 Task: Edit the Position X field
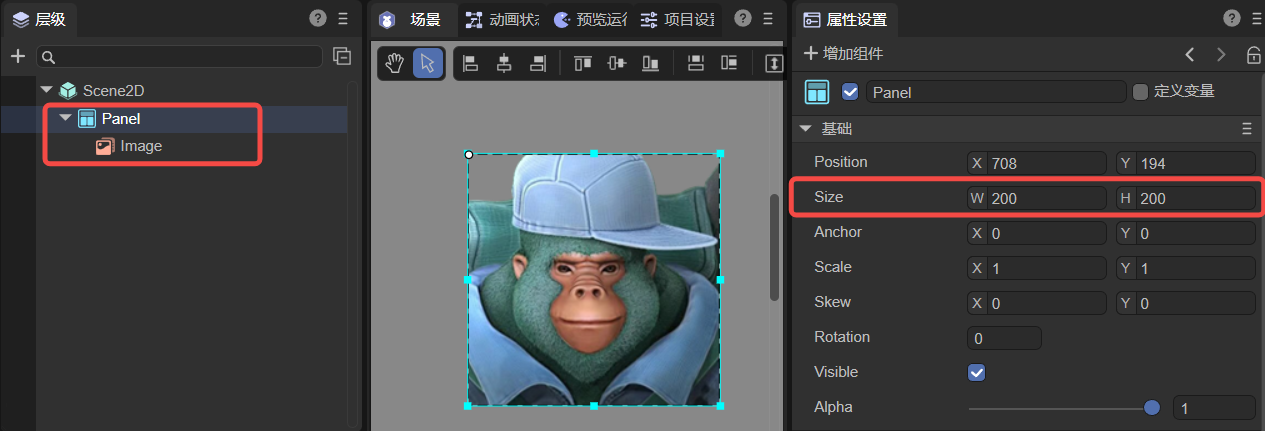click(1037, 163)
